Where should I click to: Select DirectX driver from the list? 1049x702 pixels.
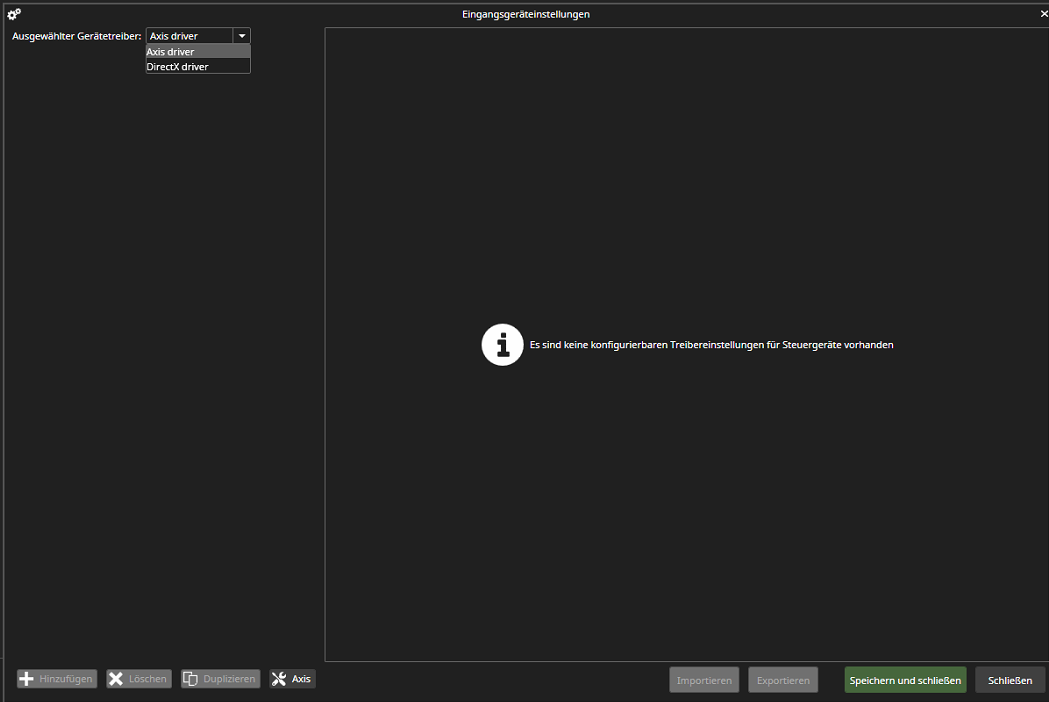coord(198,66)
